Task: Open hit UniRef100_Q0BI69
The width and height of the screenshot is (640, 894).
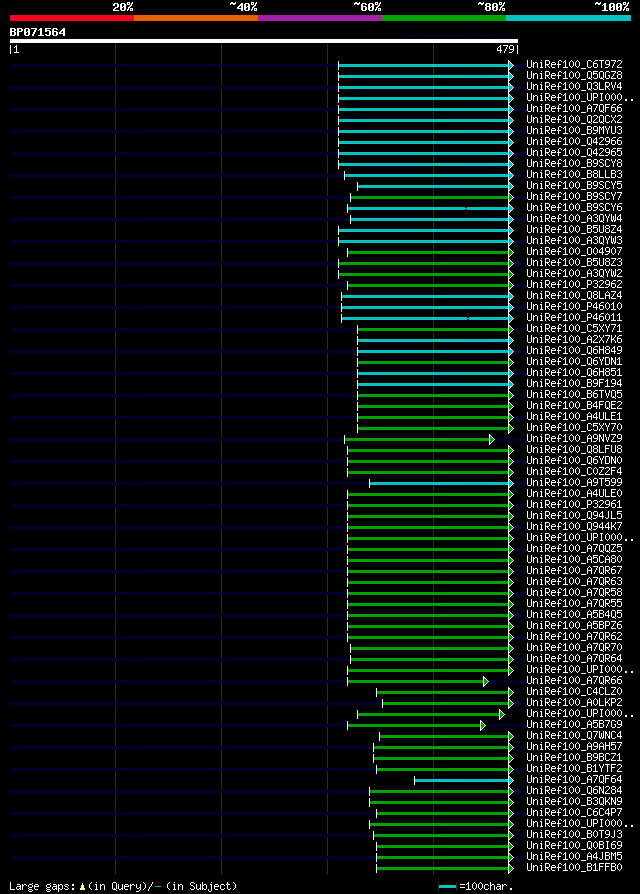Action: click(574, 846)
